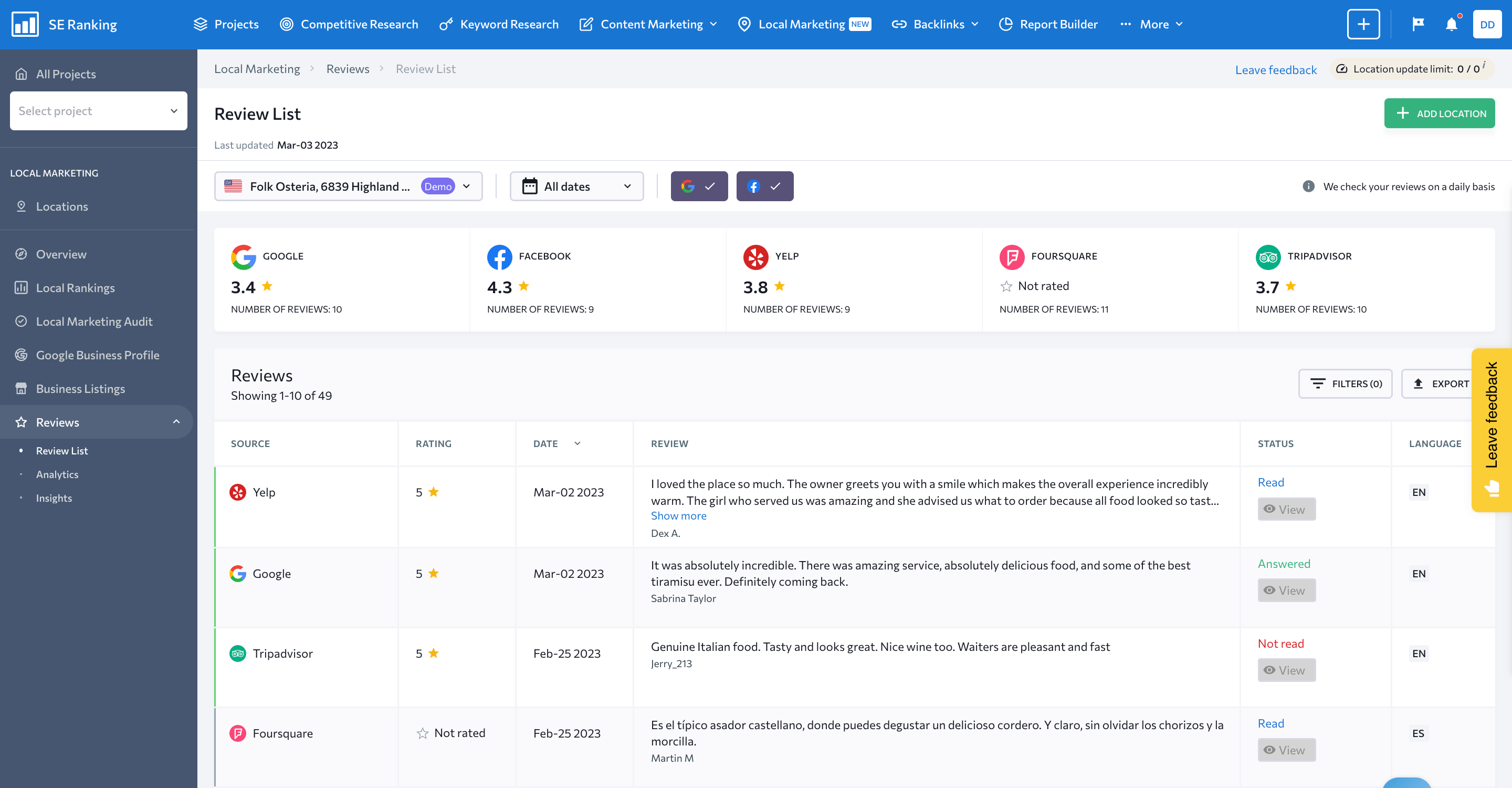Screen dimensions: 1512x788
Task: Click the Google icon in Sabrina Taylor's review row
Action: click(238, 574)
